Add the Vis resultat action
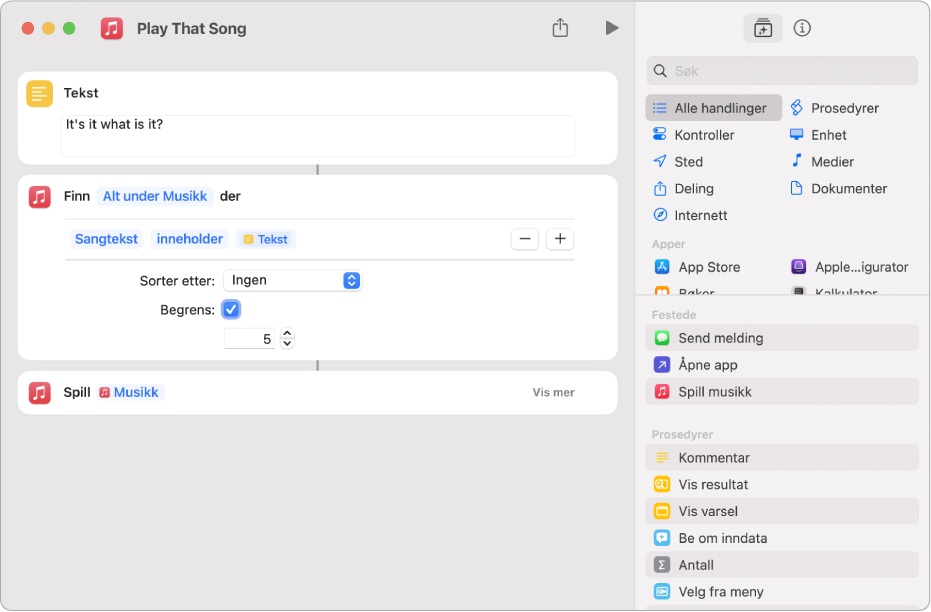931x612 pixels. (782, 484)
